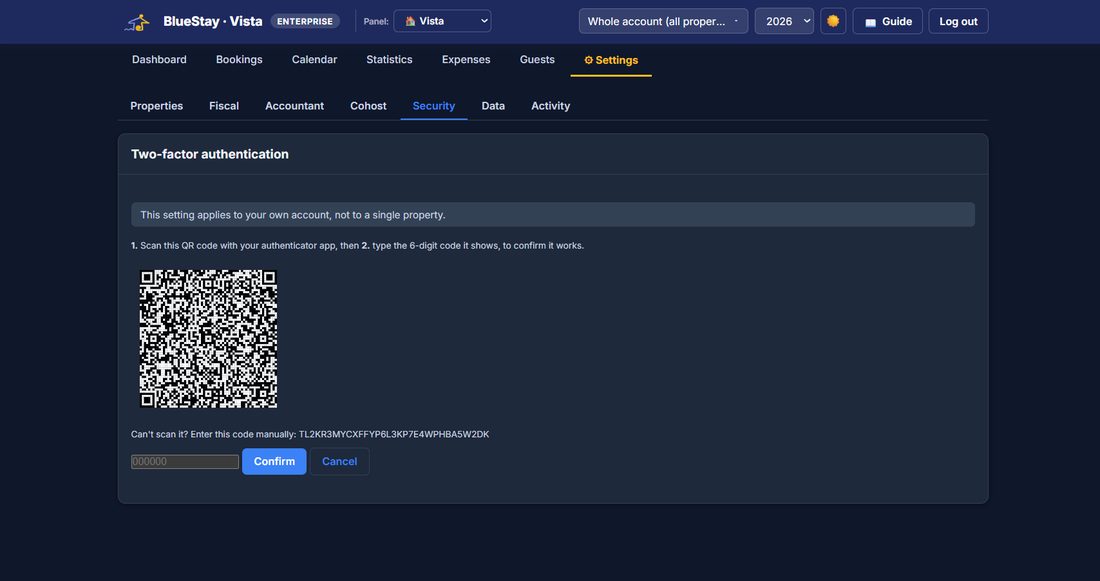Image resolution: width=1100 pixels, height=581 pixels.
Task: Click the Confirm button
Action: click(274, 461)
